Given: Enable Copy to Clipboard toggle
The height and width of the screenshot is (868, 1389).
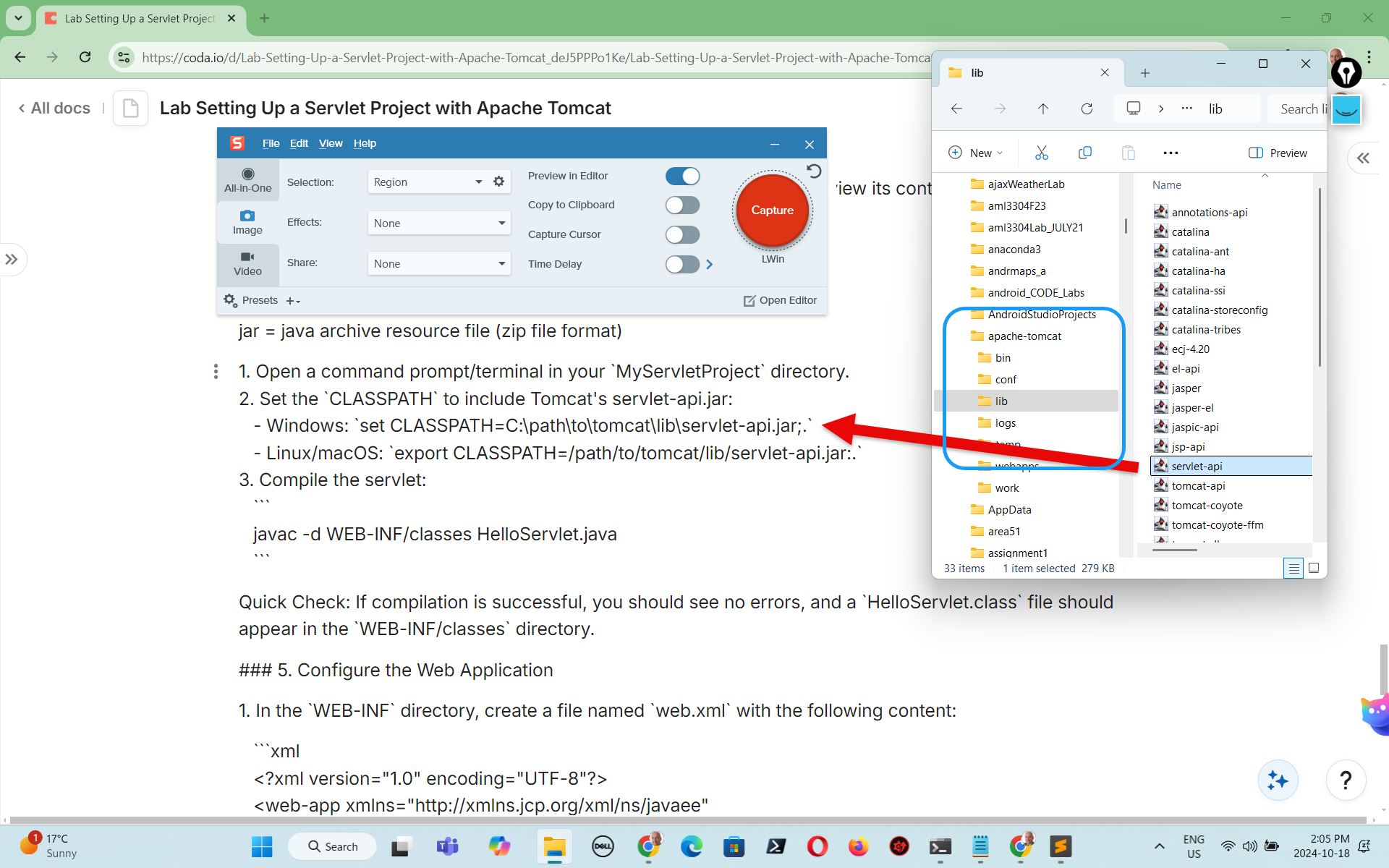Looking at the screenshot, I should 682,205.
